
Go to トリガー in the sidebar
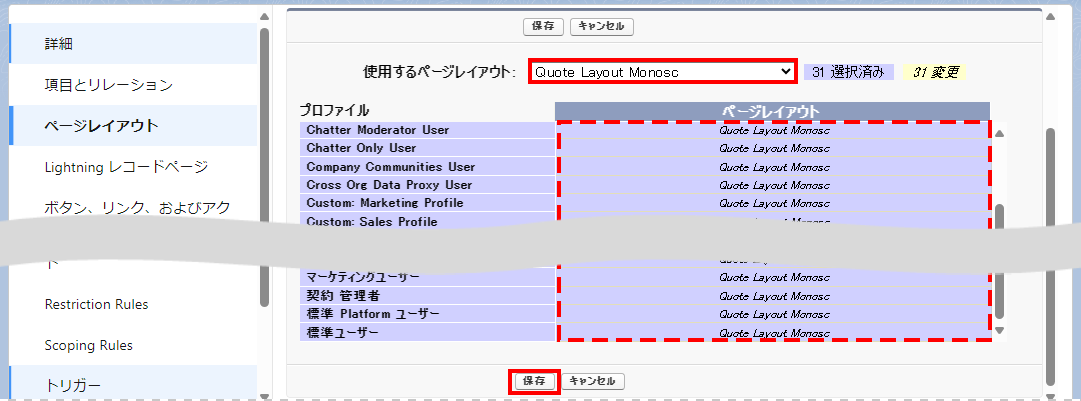pos(73,385)
